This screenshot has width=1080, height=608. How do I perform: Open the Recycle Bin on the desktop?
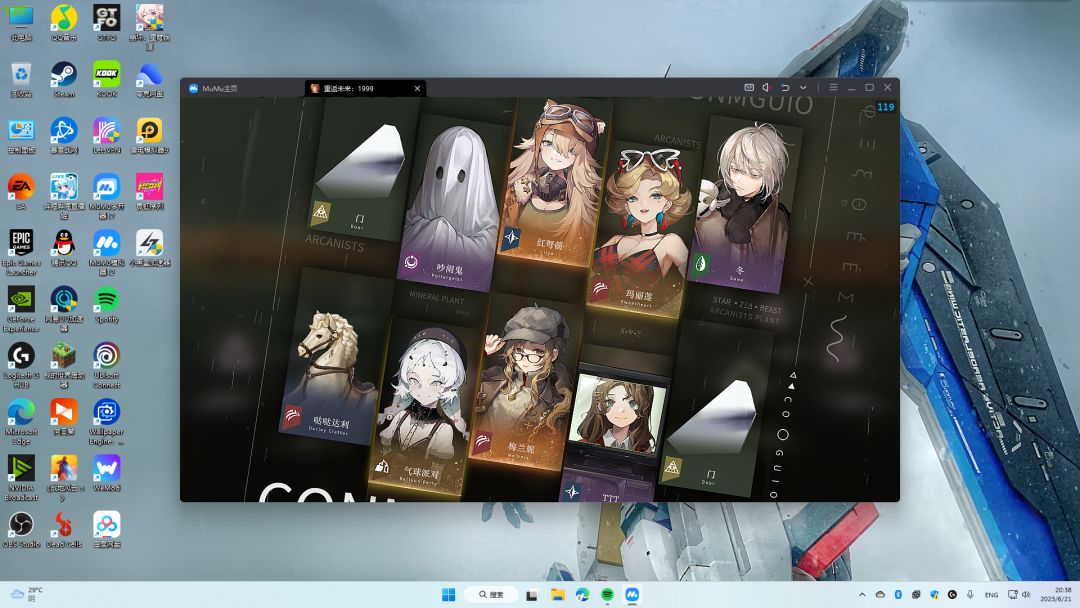coord(21,79)
